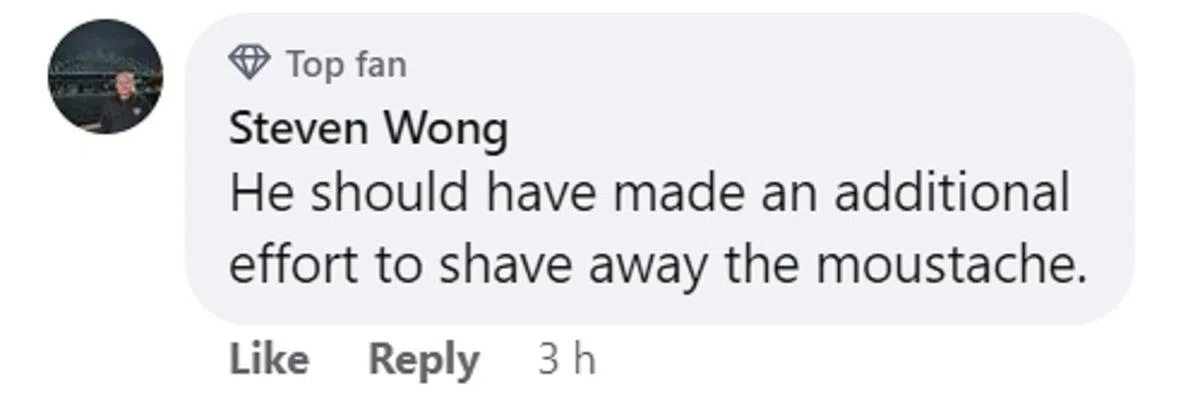Reply to Steven Wong's comment
1200x400 pixels.
click(x=424, y=360)
